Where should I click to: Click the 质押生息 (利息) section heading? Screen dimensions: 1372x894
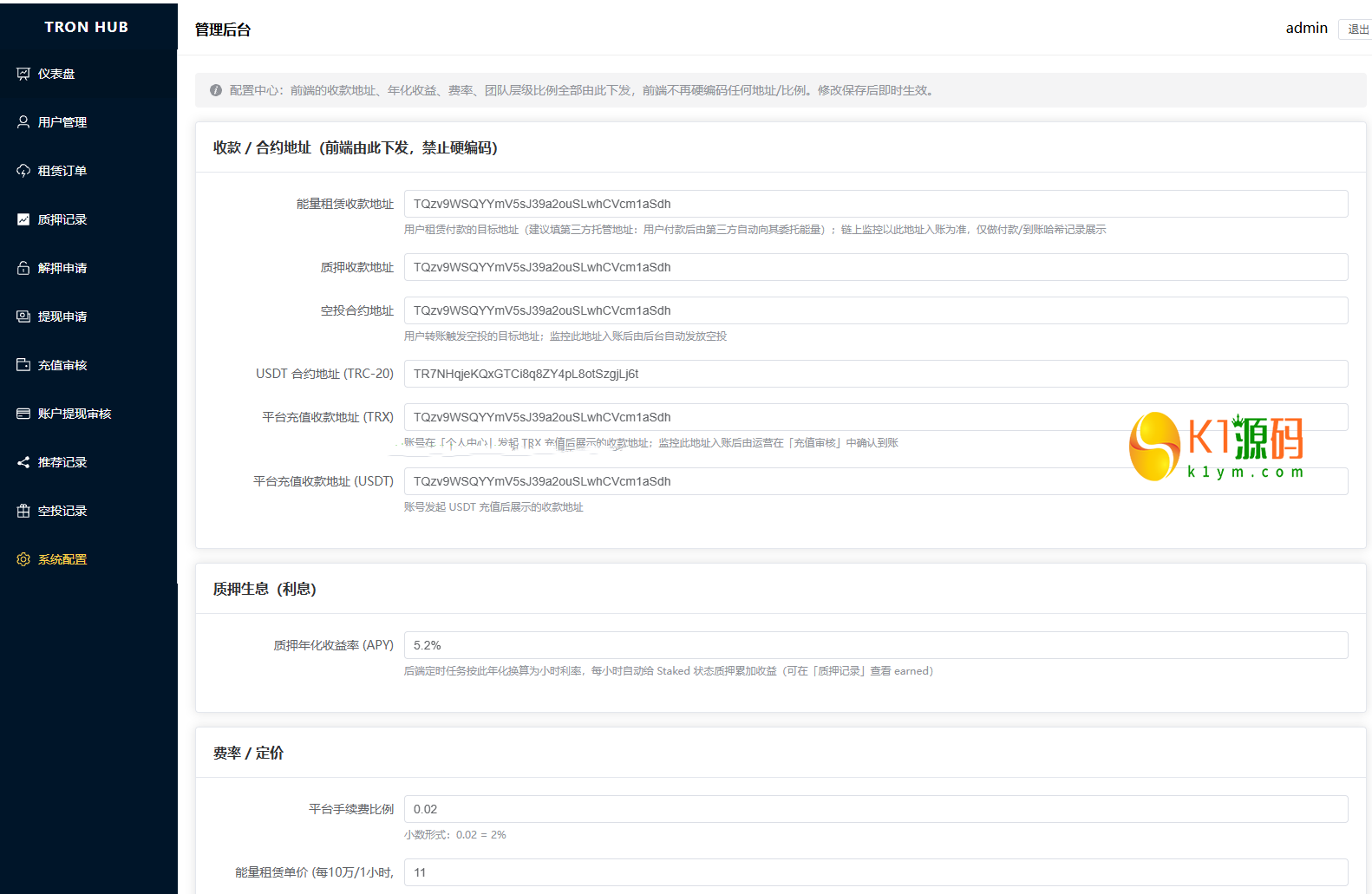(265, 589)
